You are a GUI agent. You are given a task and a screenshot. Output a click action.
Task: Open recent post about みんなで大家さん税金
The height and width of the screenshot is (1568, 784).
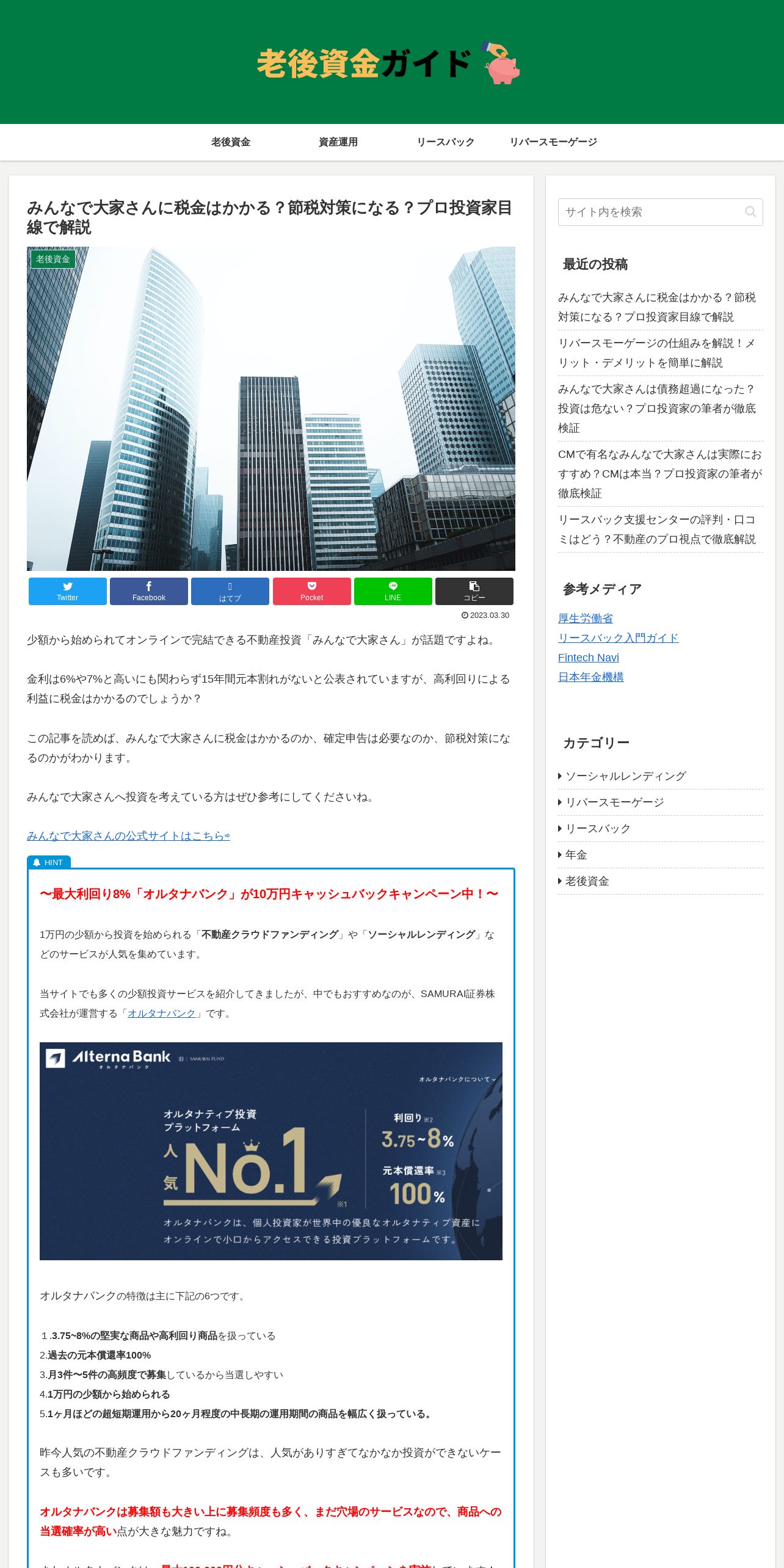tap(661, 307)
